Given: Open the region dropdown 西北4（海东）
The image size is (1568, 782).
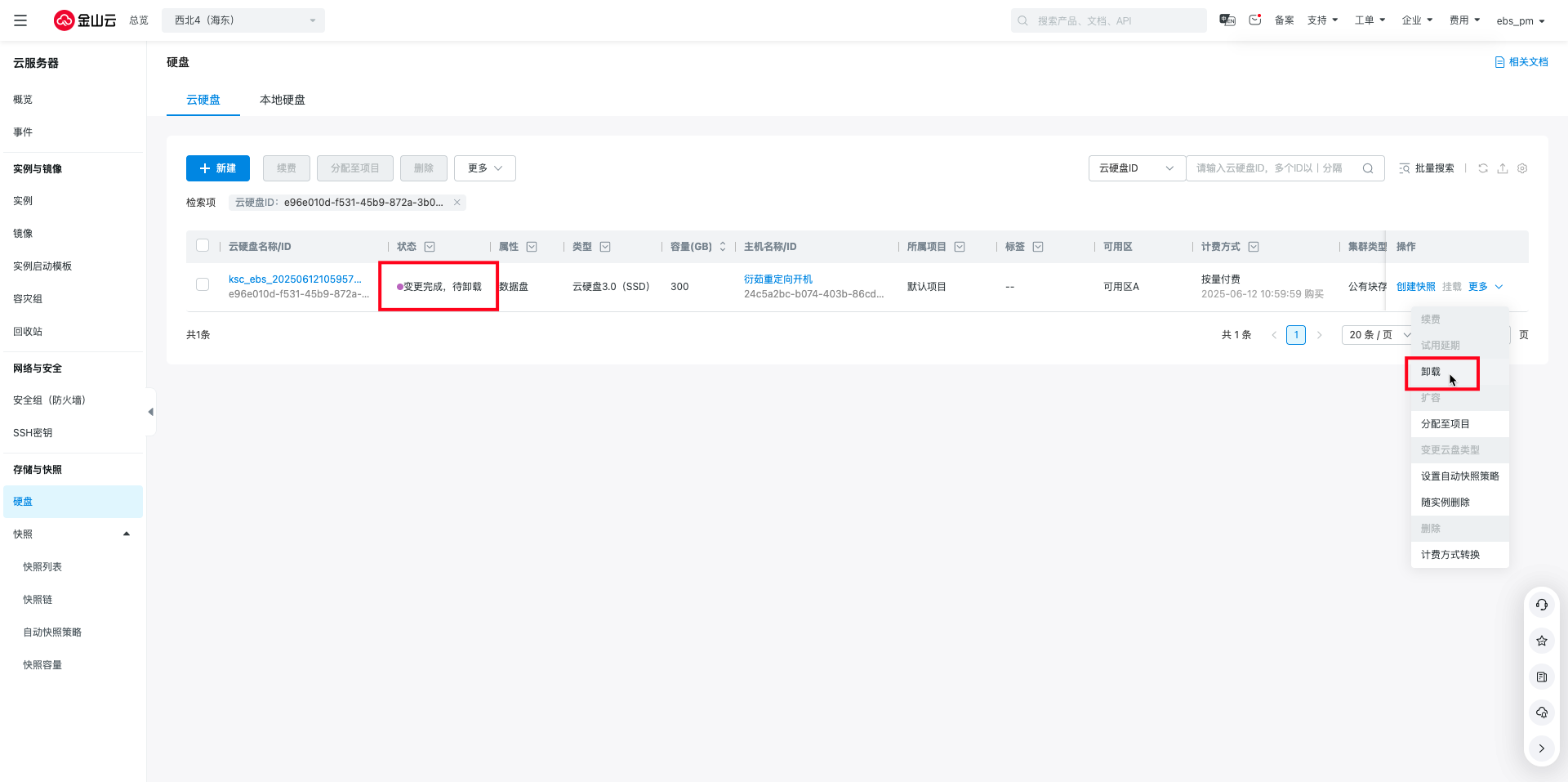Looking at the screenshot, I should pyautogui.click(x=243, y=20).
